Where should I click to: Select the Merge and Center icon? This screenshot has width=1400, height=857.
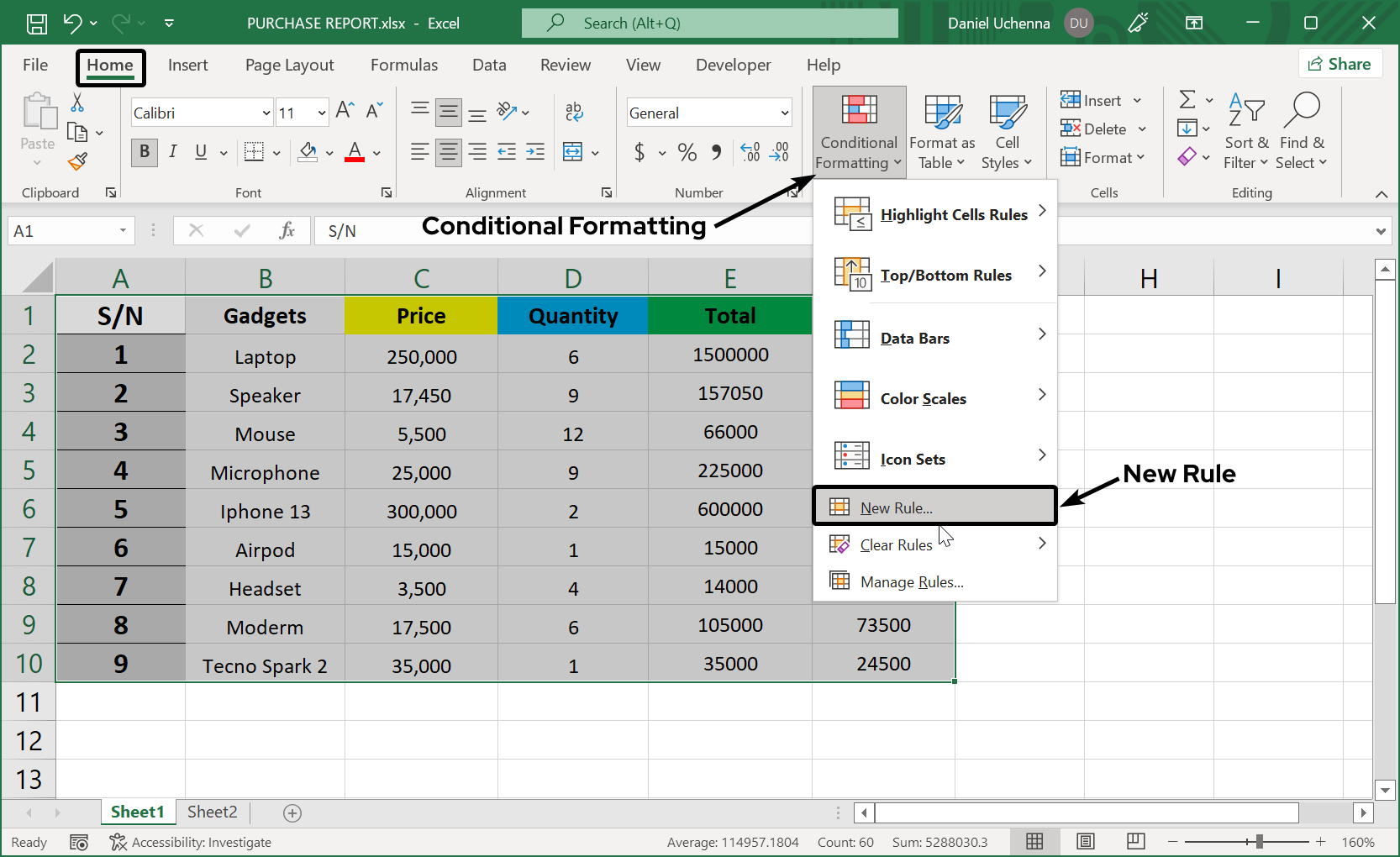[575, 152]
